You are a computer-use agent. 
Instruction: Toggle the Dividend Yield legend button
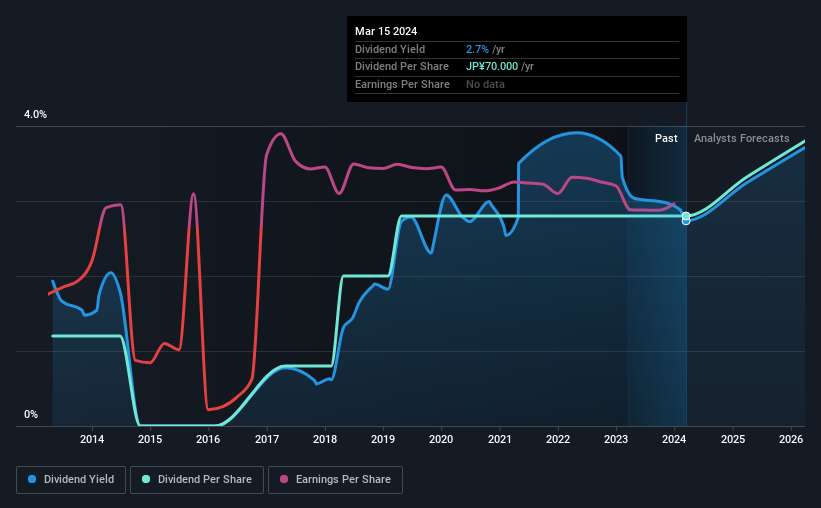[71, 480]
